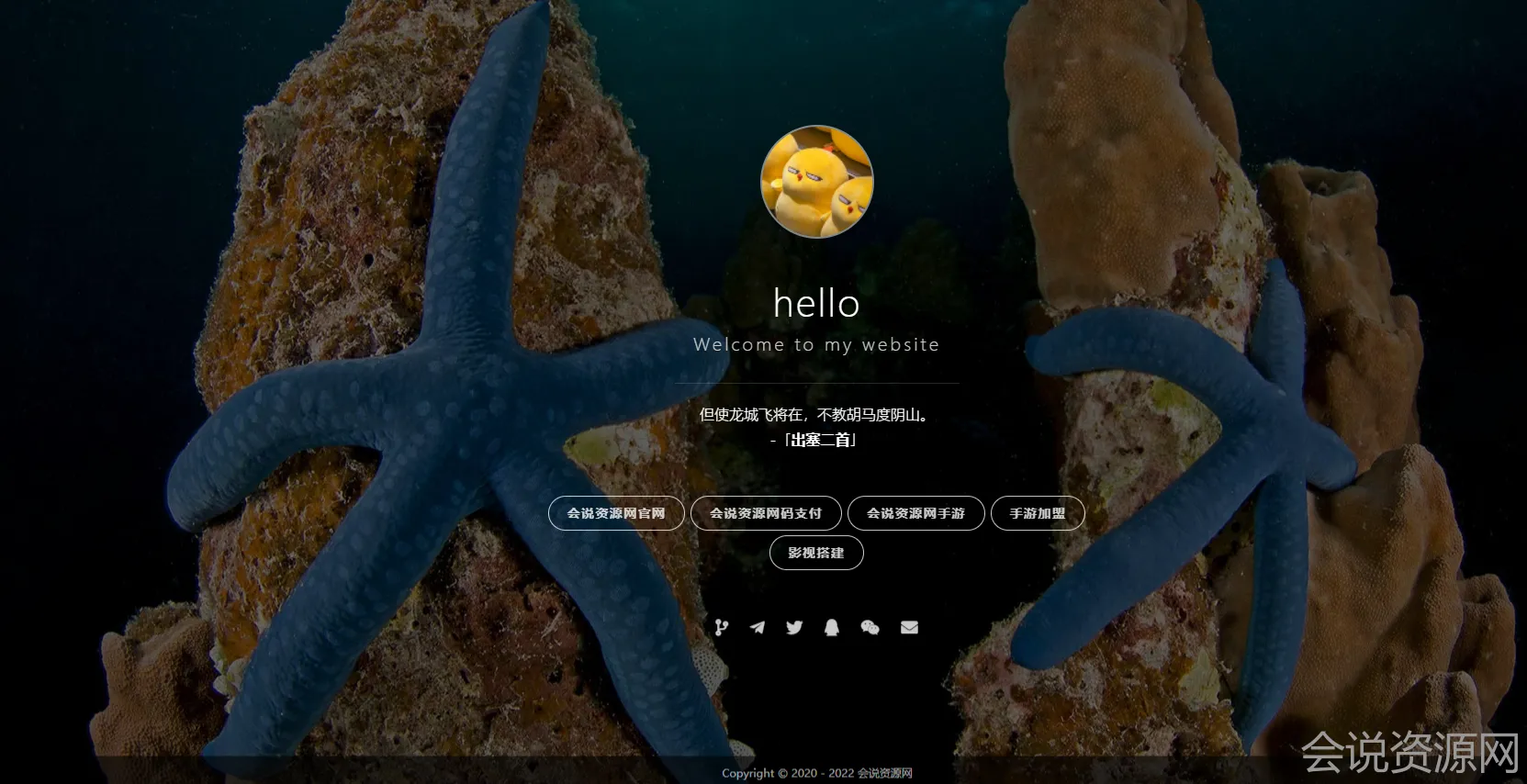Open the 会说资源网 link in footer copyright

click(x=885, y=773)
